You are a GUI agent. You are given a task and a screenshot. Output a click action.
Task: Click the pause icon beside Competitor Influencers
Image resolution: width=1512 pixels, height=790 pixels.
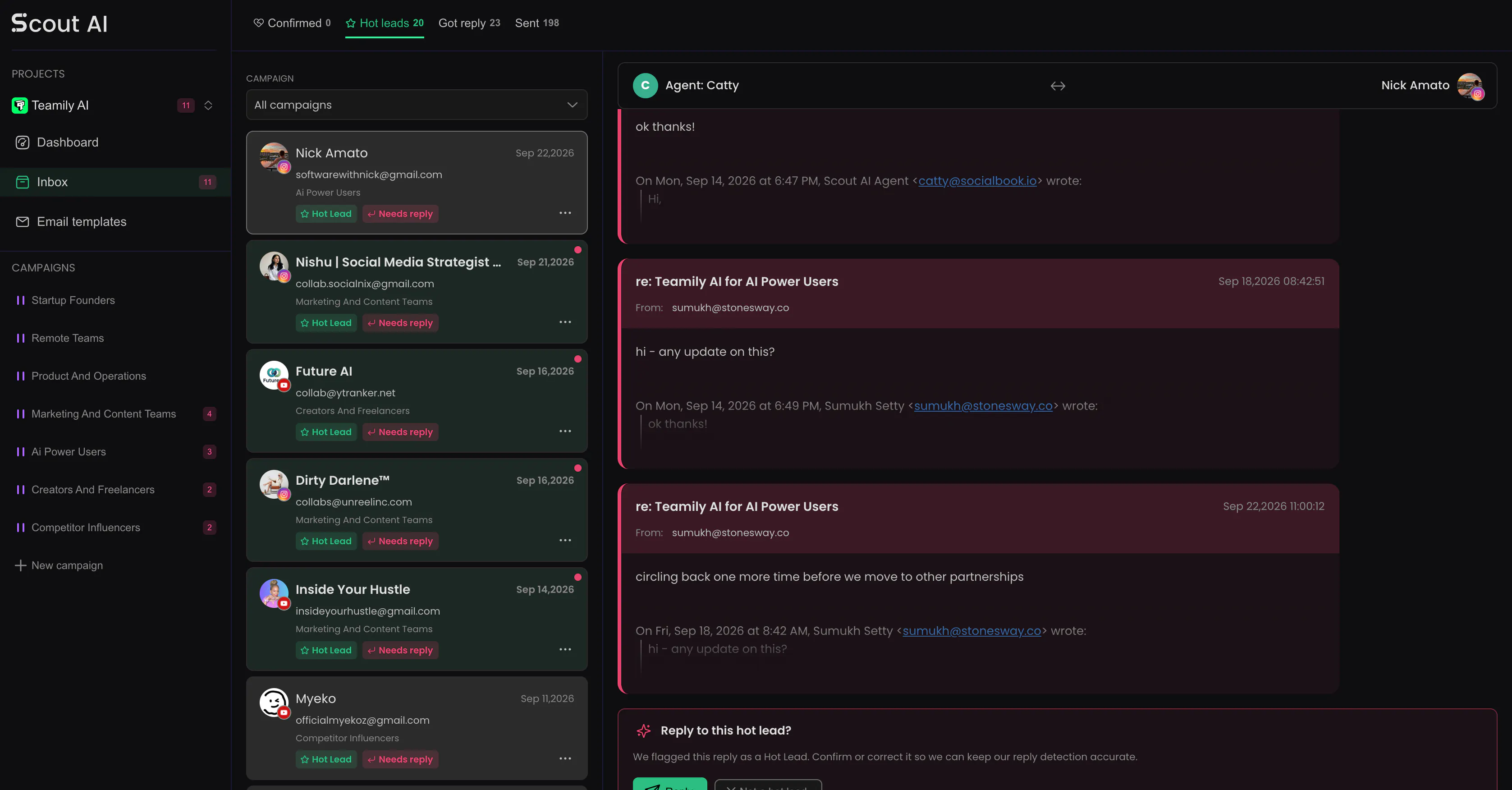click(x=21, y=528)
